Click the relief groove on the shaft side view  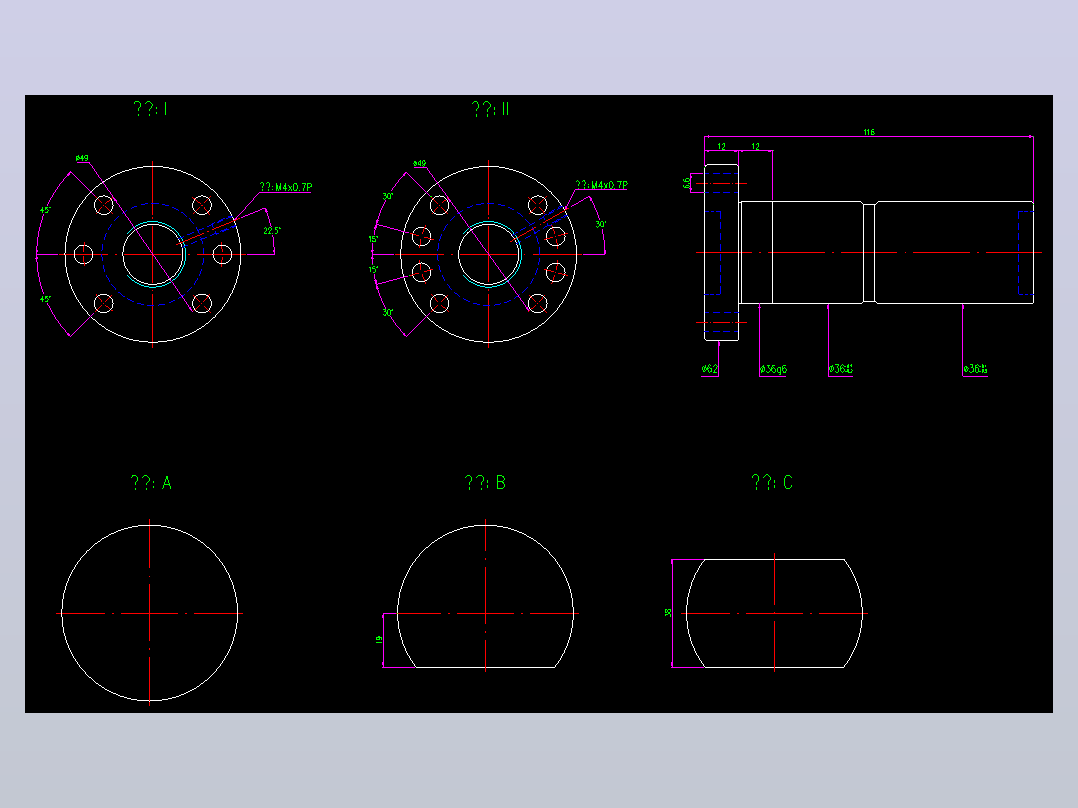[x=869, y=252]
